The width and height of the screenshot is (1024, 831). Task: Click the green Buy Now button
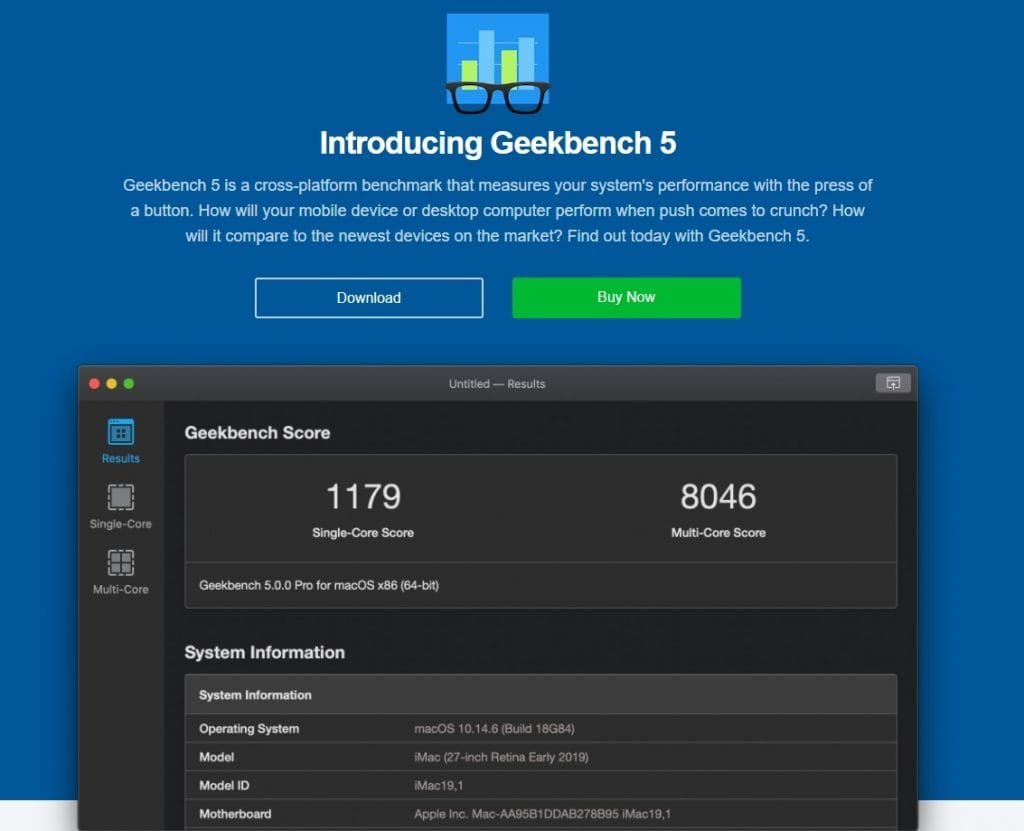[x=626, y=297]
